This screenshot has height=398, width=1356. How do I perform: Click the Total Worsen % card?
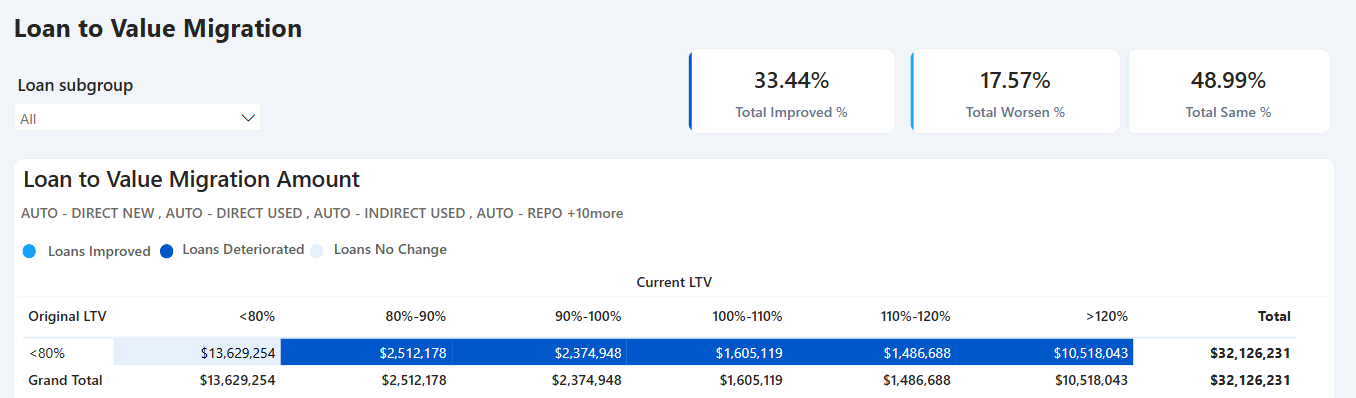coord(1015,91)
